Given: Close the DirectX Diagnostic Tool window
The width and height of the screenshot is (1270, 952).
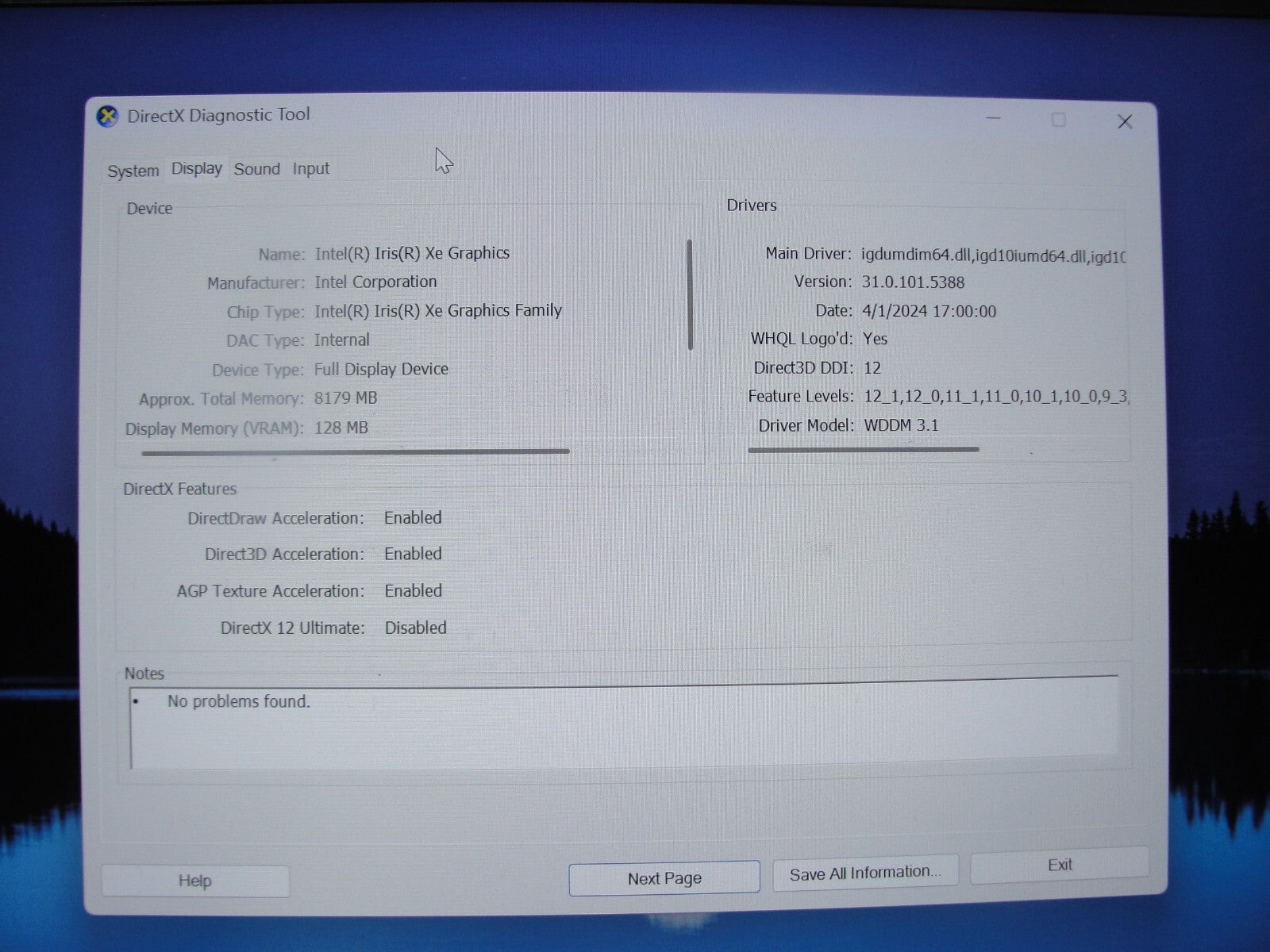Looking at the screenshot, I should [1124, 121].
